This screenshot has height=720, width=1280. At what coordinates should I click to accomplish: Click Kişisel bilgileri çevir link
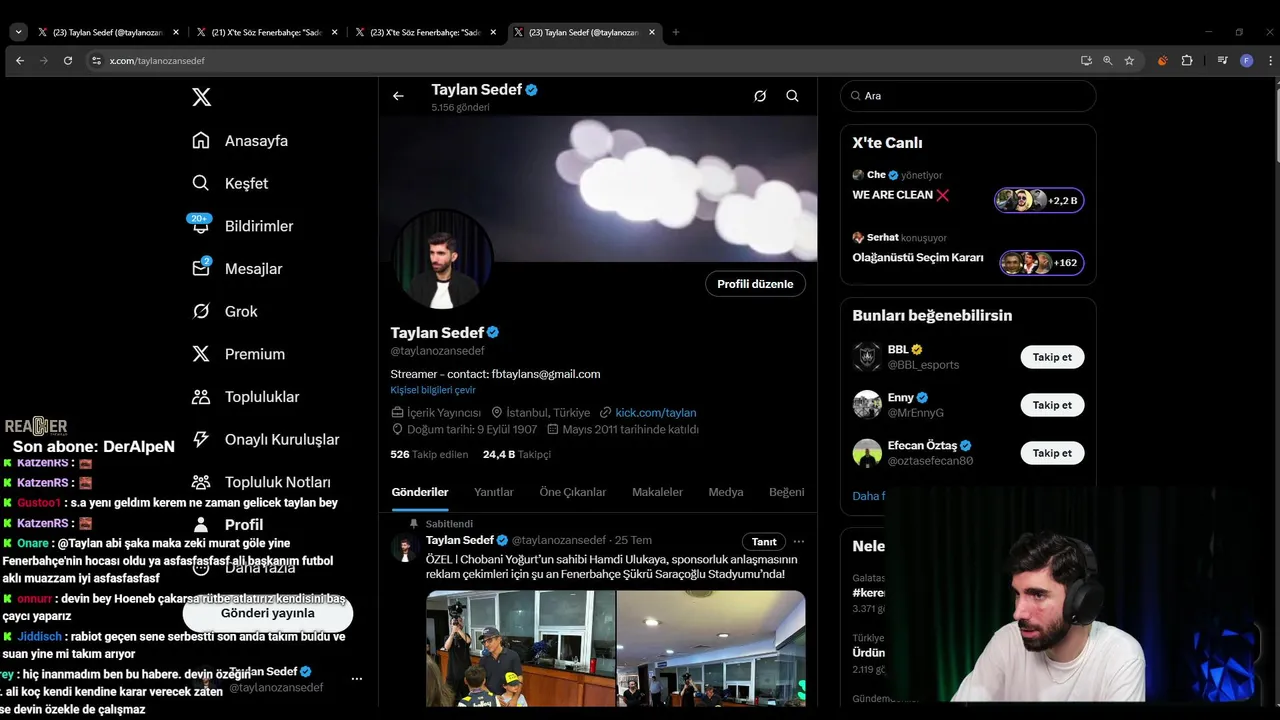pyautogui.click(x=433, y=390)
